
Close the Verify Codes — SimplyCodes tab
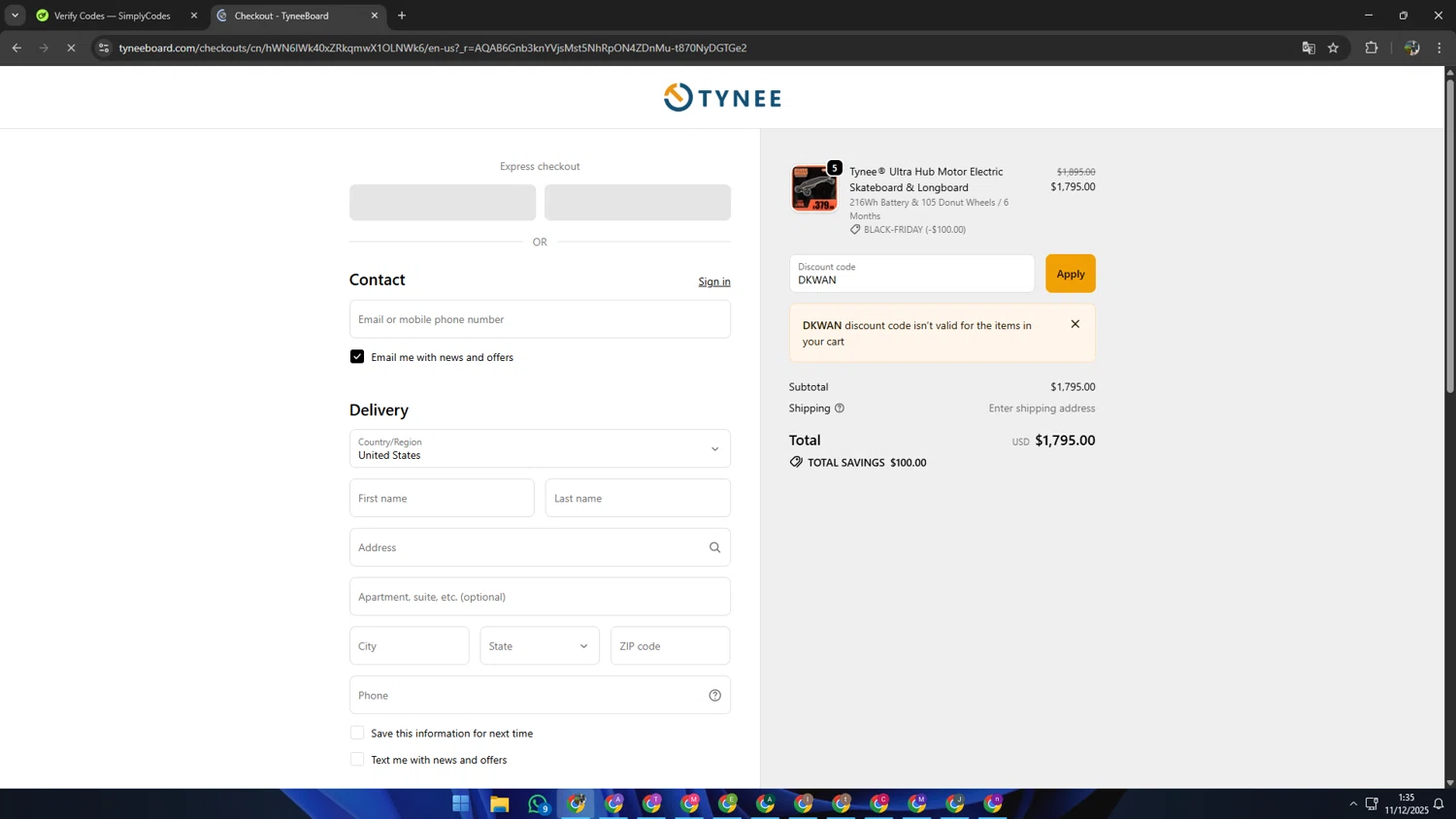click(194, 16)
